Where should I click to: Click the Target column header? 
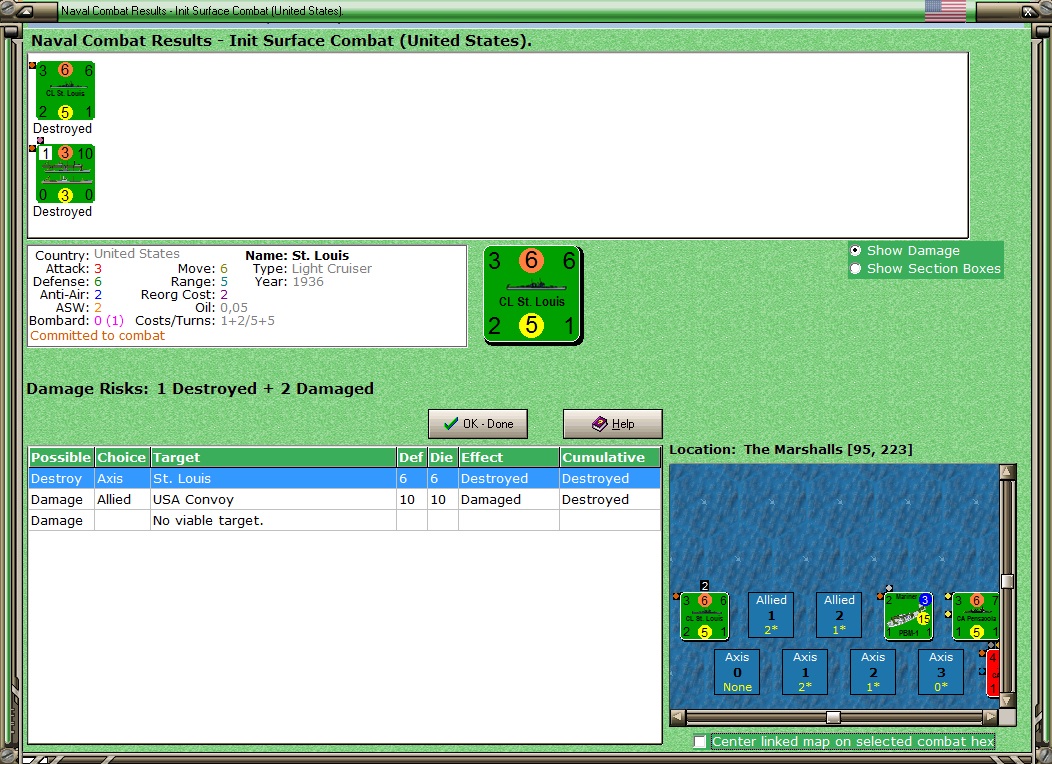click(273, 457)
